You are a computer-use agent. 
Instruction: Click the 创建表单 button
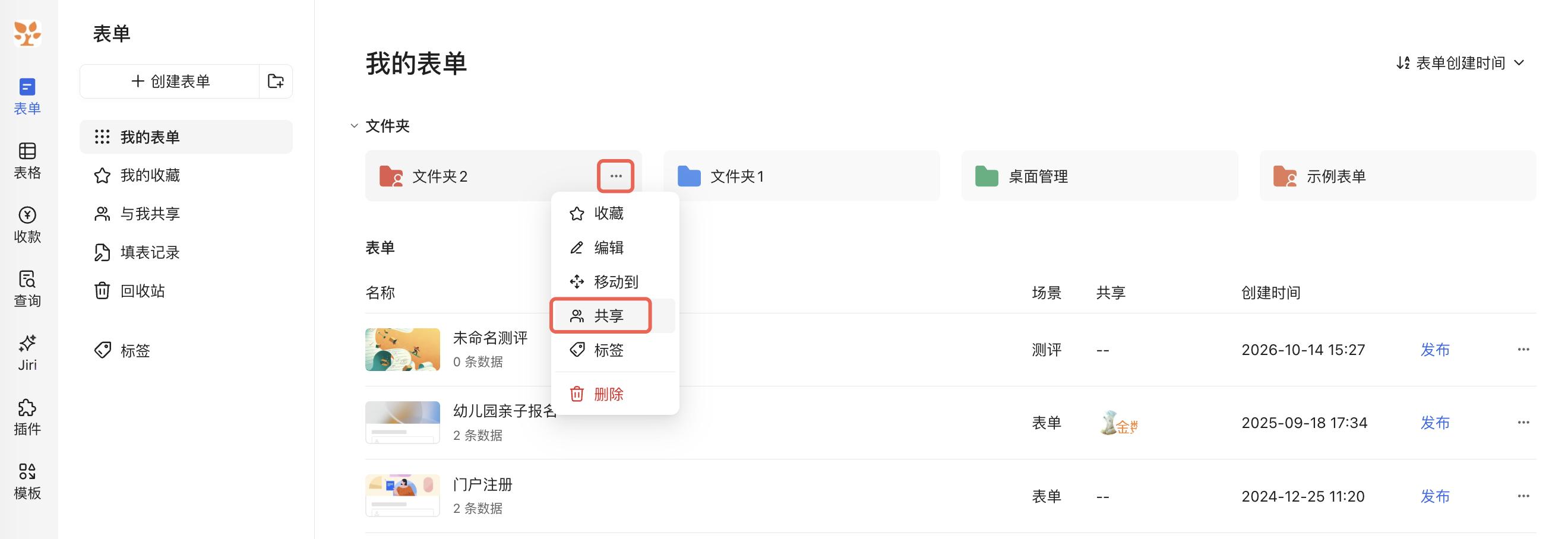170,81
